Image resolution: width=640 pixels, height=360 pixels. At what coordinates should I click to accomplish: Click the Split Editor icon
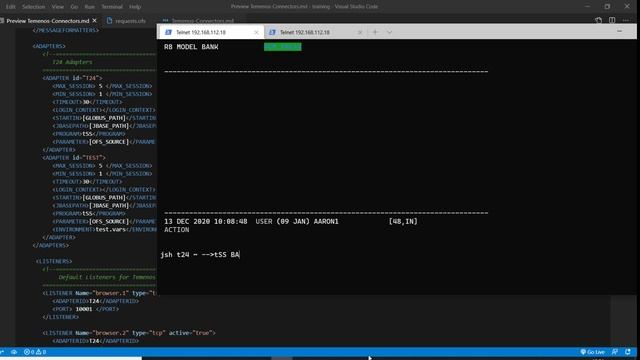point(612,20)
